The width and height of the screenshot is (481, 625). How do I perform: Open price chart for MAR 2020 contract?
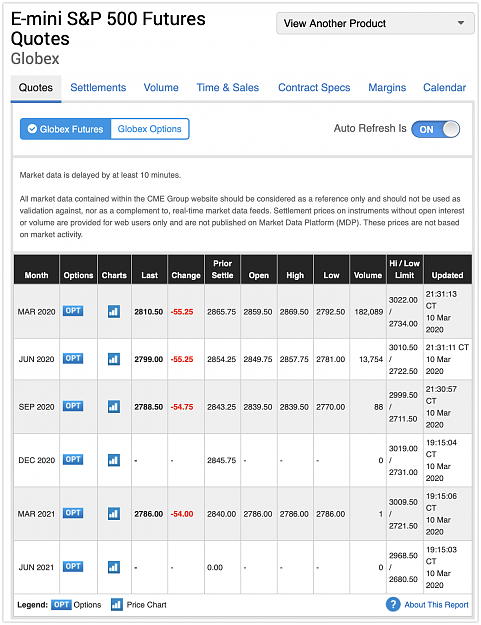(x=114, y=311)
